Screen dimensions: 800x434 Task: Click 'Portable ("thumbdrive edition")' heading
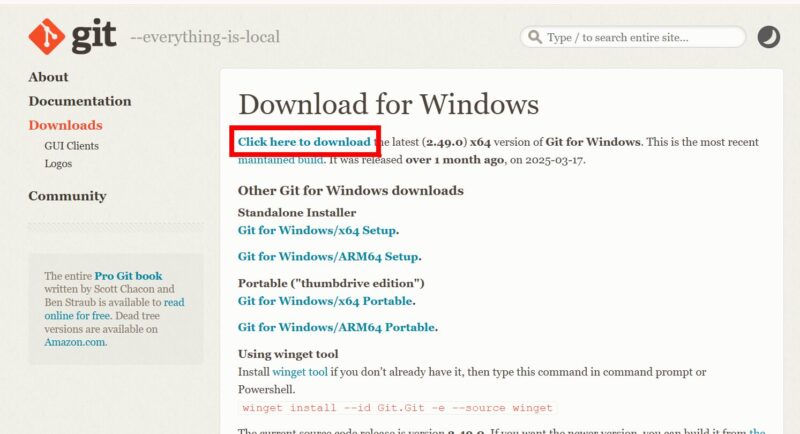tap(331, 283)
